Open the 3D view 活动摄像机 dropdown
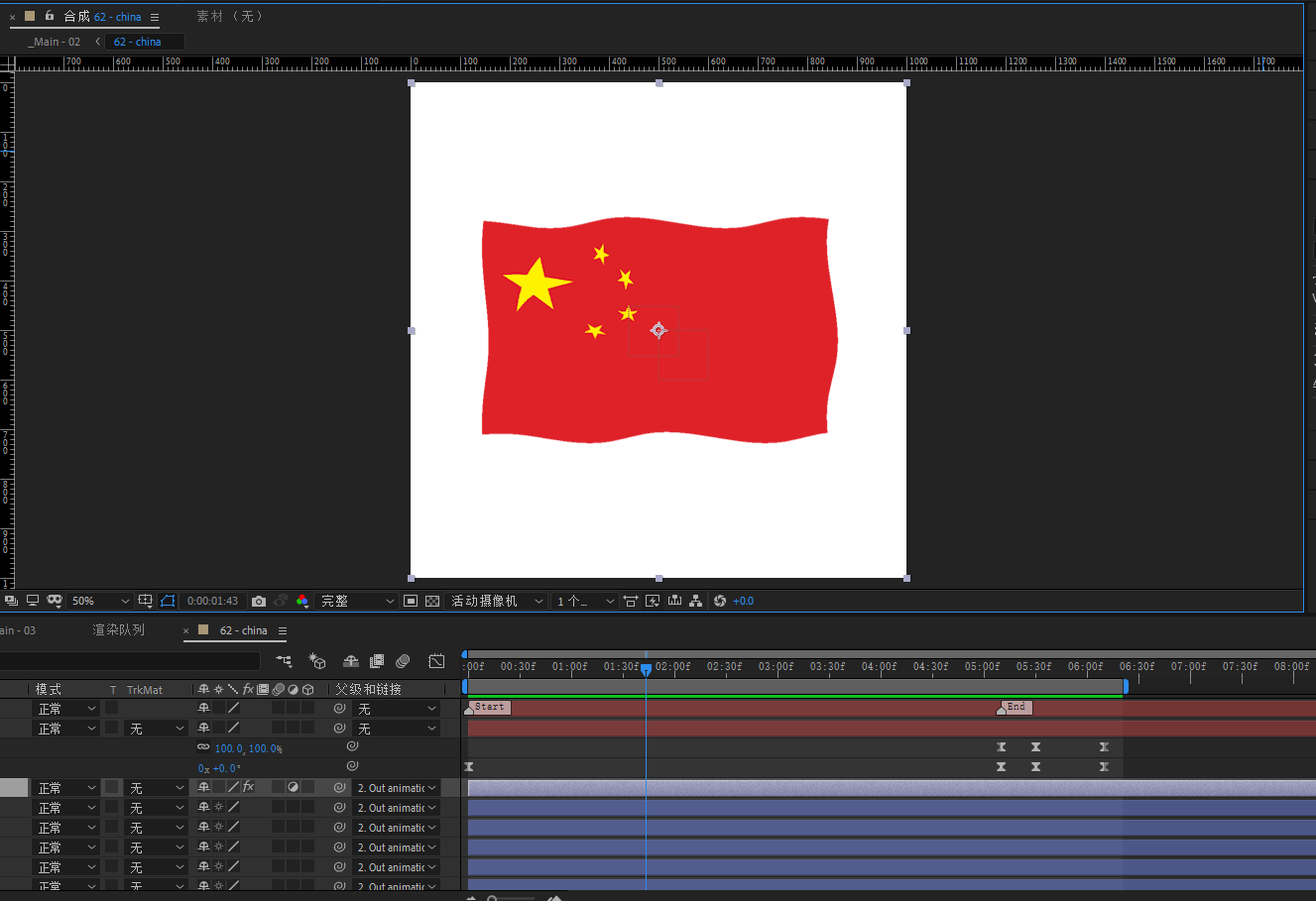Image resolution: width=1316 pixels, height=901 pixels. coord(497,601)
